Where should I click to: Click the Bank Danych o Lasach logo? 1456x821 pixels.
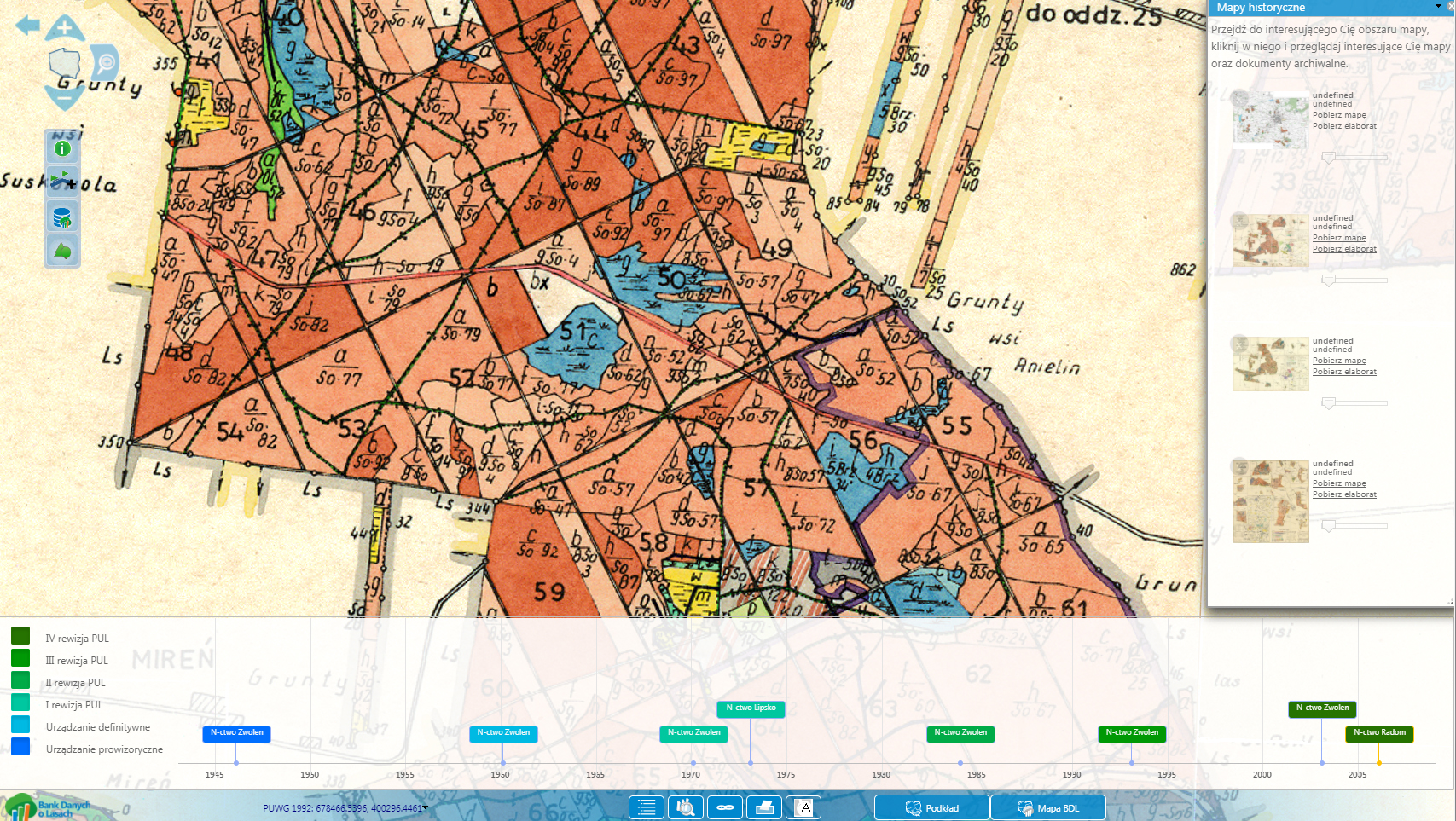point(48,808)
